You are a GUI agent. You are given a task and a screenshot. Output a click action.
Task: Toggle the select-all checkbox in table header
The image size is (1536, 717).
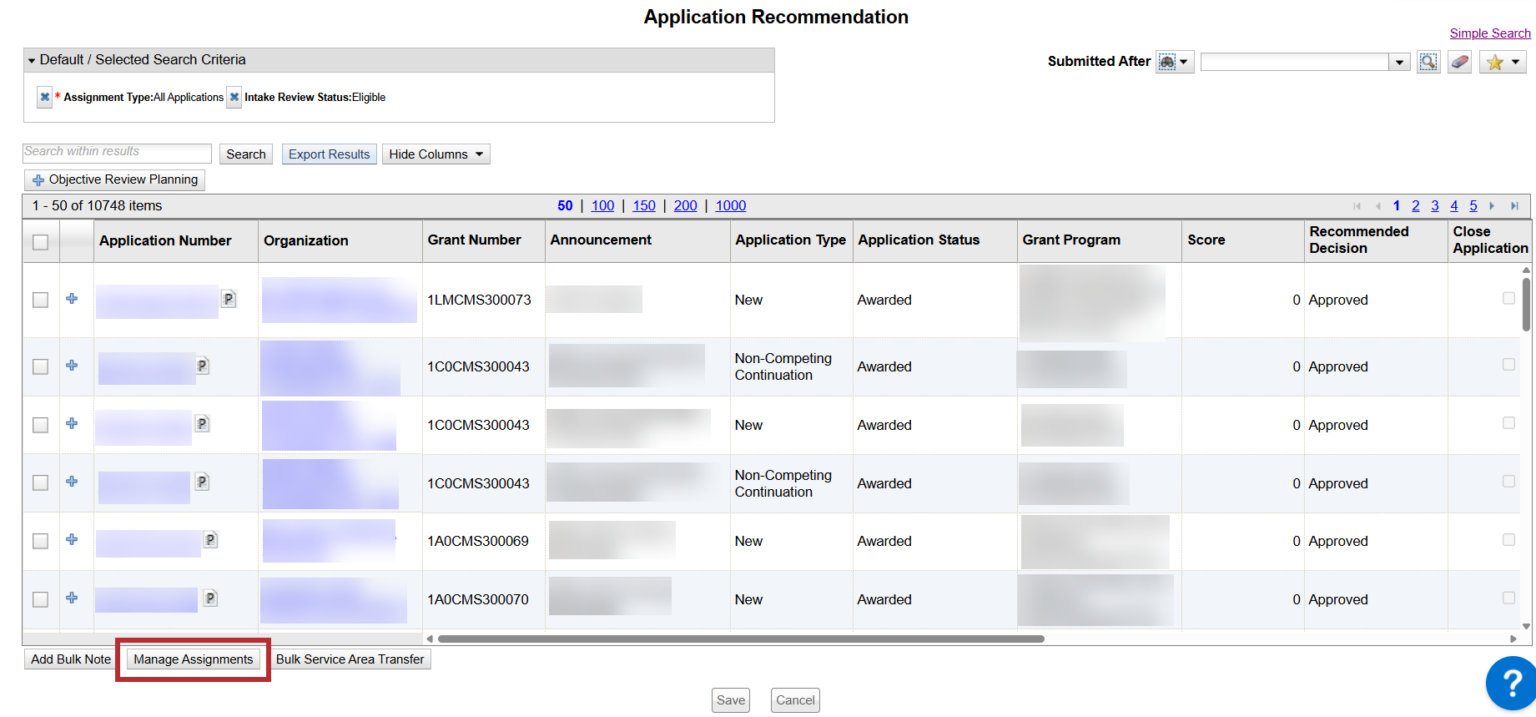tap(40, 241)
